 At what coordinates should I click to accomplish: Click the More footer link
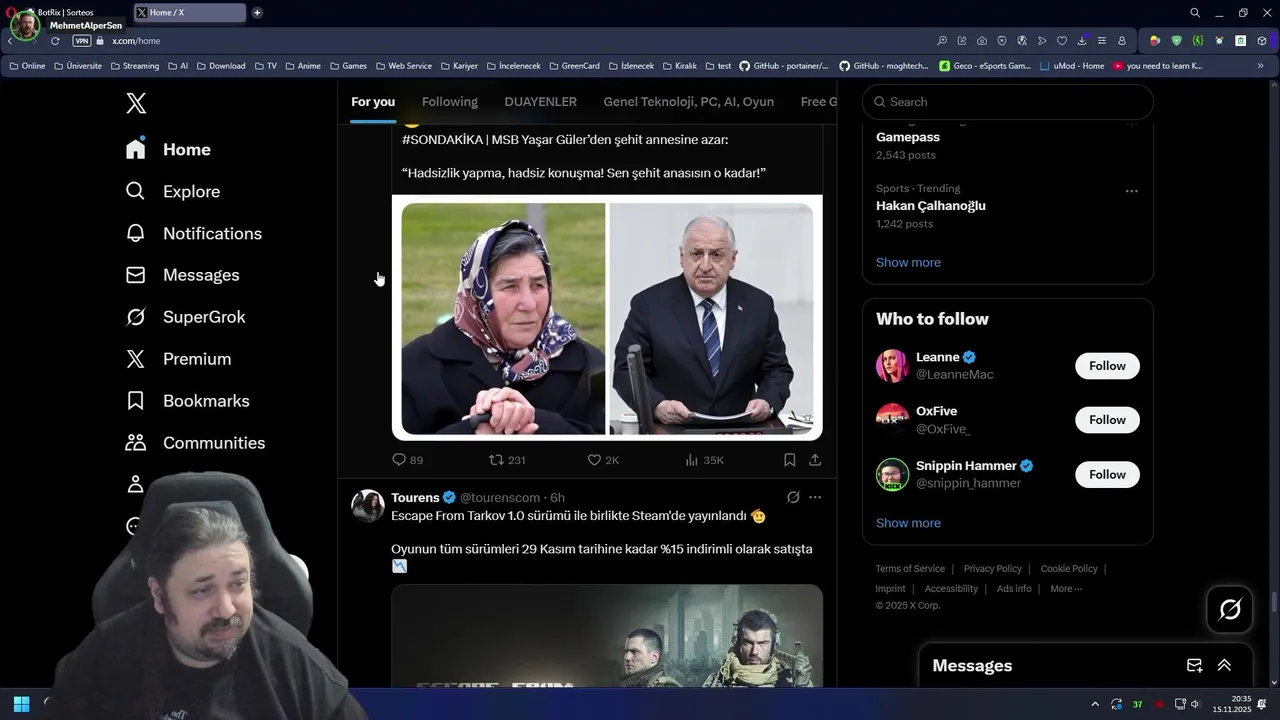pyautogui.click(x=1066, y=589)
